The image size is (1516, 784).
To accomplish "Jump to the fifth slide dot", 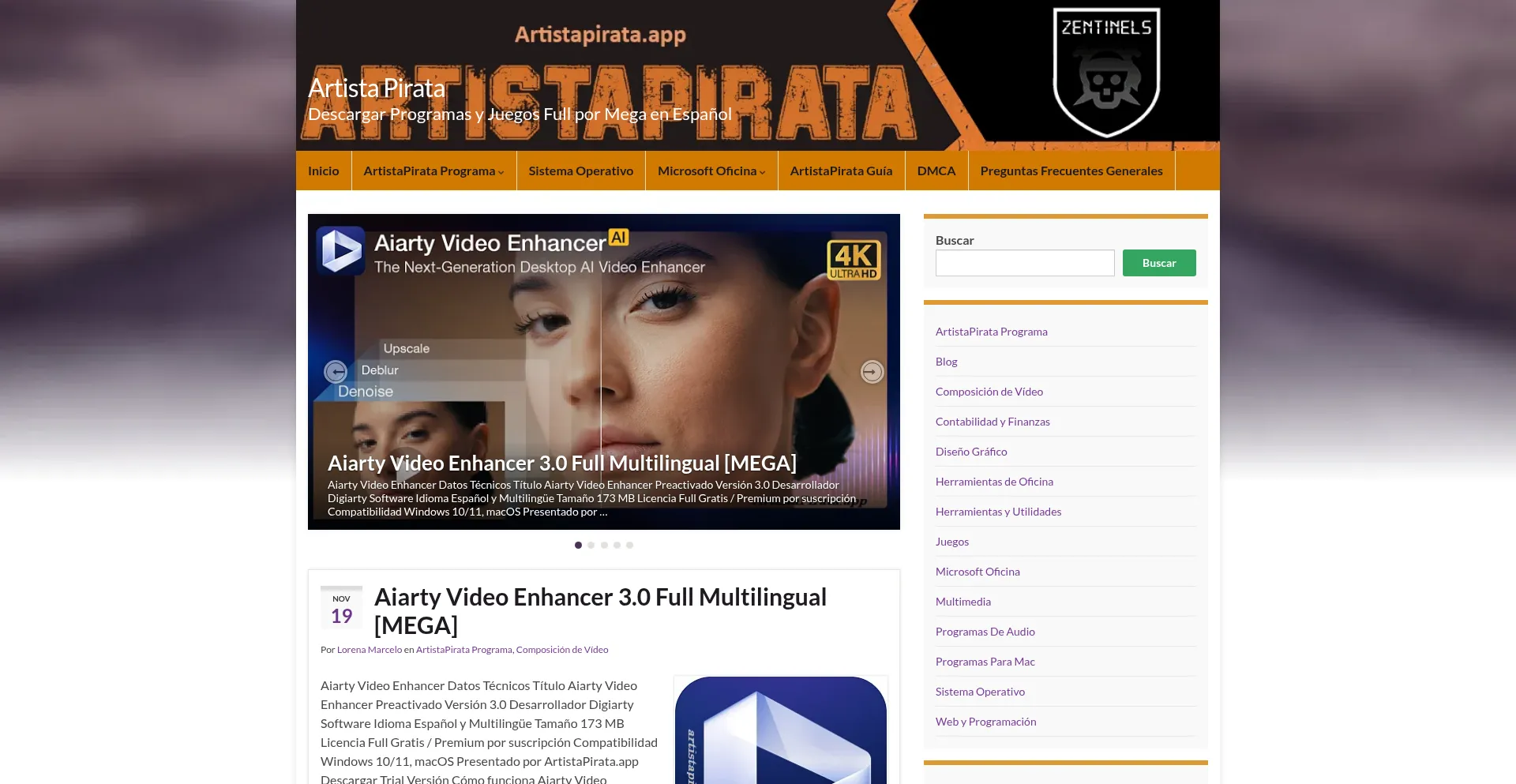I will tap(629, 545).
